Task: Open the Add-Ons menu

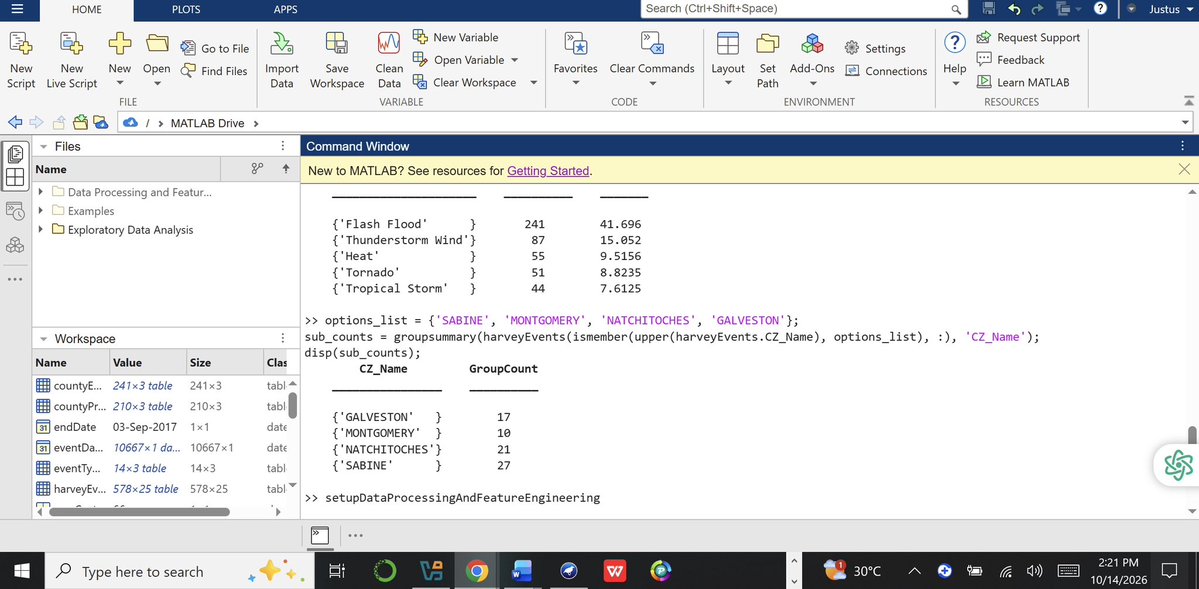Action: [812, 61]
